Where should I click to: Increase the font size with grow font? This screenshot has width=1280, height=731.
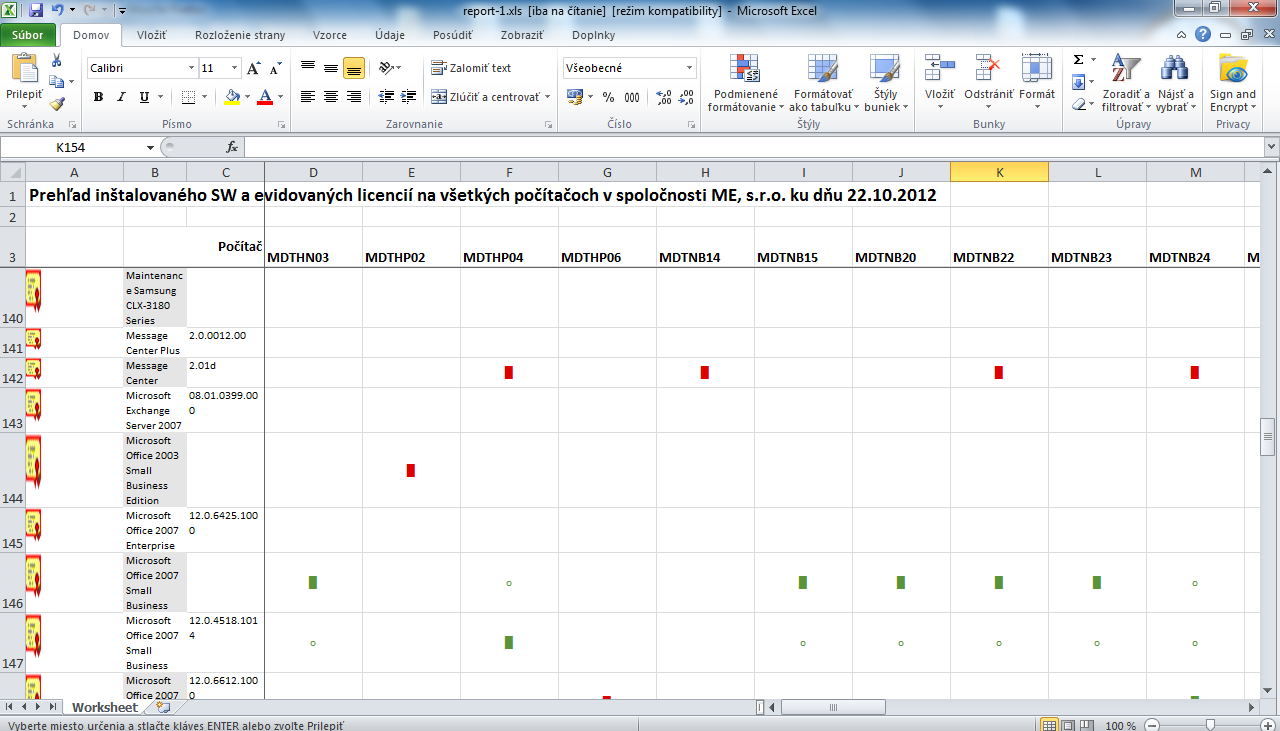[253, 68]
